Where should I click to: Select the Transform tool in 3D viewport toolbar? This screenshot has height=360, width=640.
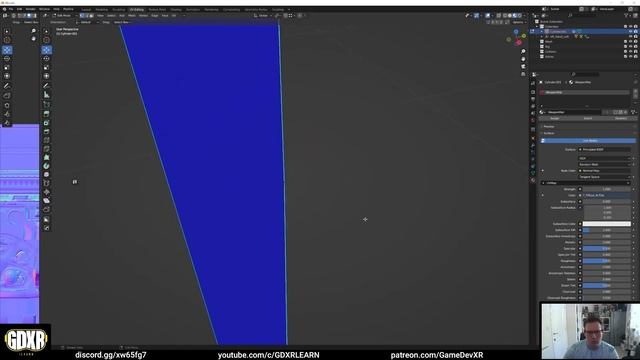tap(47, 76)
